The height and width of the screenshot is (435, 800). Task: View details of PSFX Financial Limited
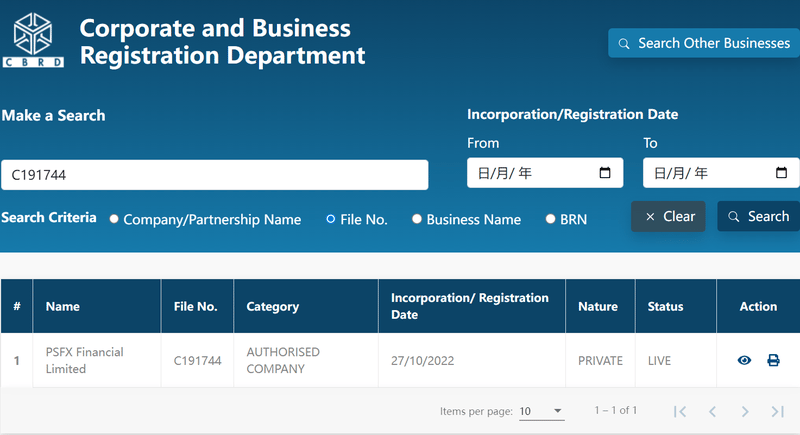point(744,361)
